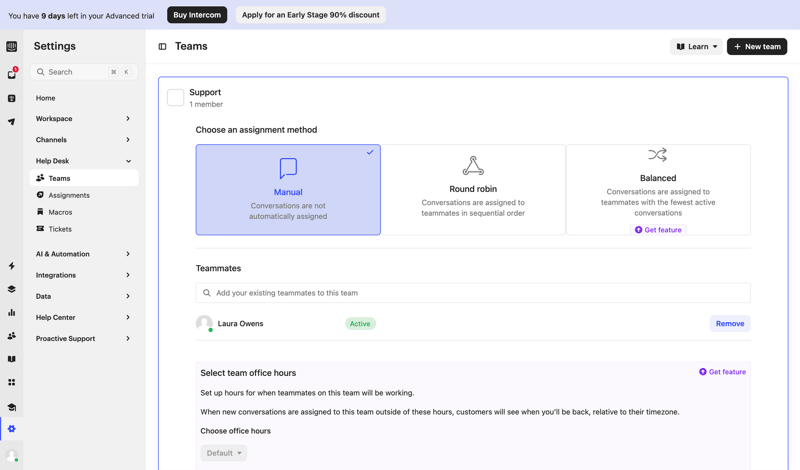Open the App Store grid icon
Screen dimensions: 800x470
[11, 382]
